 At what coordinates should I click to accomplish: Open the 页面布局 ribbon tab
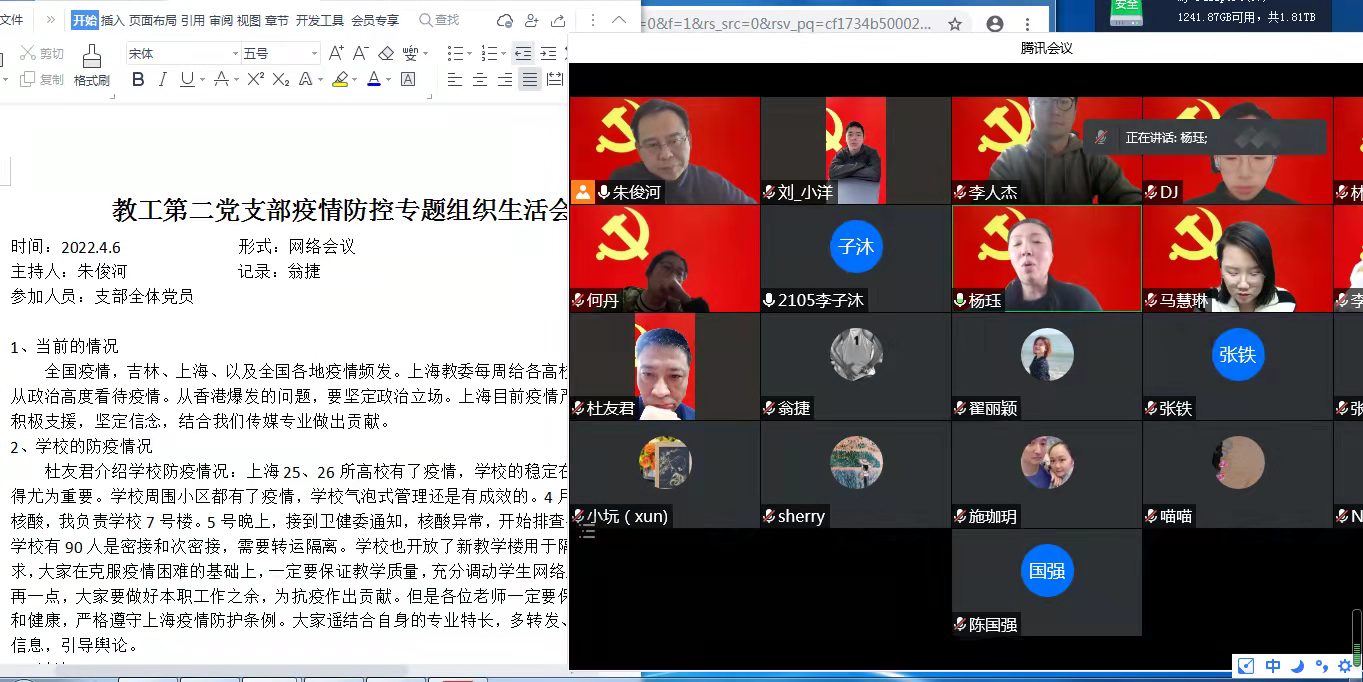click(x=153, y=20)
